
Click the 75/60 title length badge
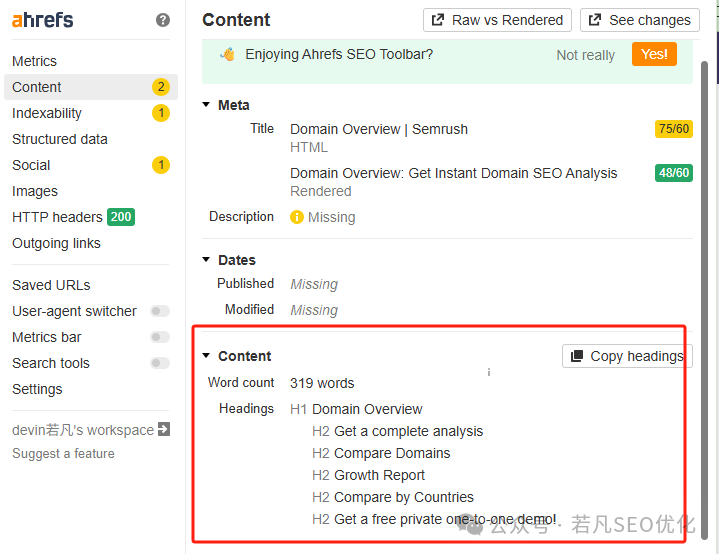(673, 129)
